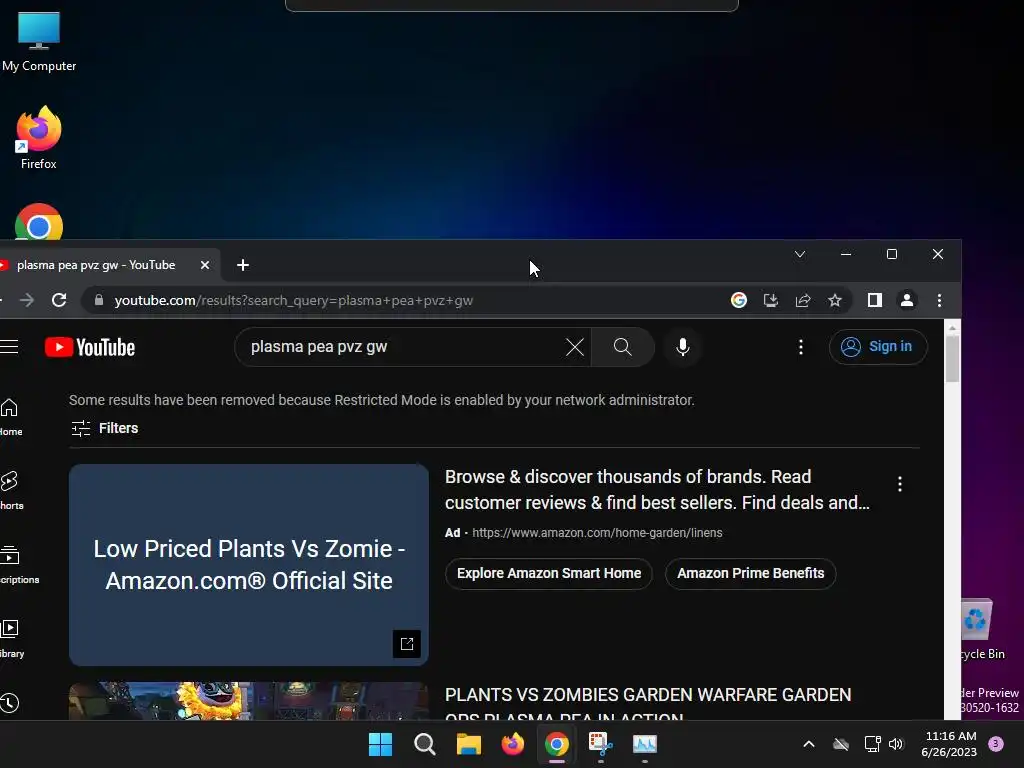Open the performance monitor app in the taskbar
Viewport: 1024px width, 768px height.
coord(645,744)
